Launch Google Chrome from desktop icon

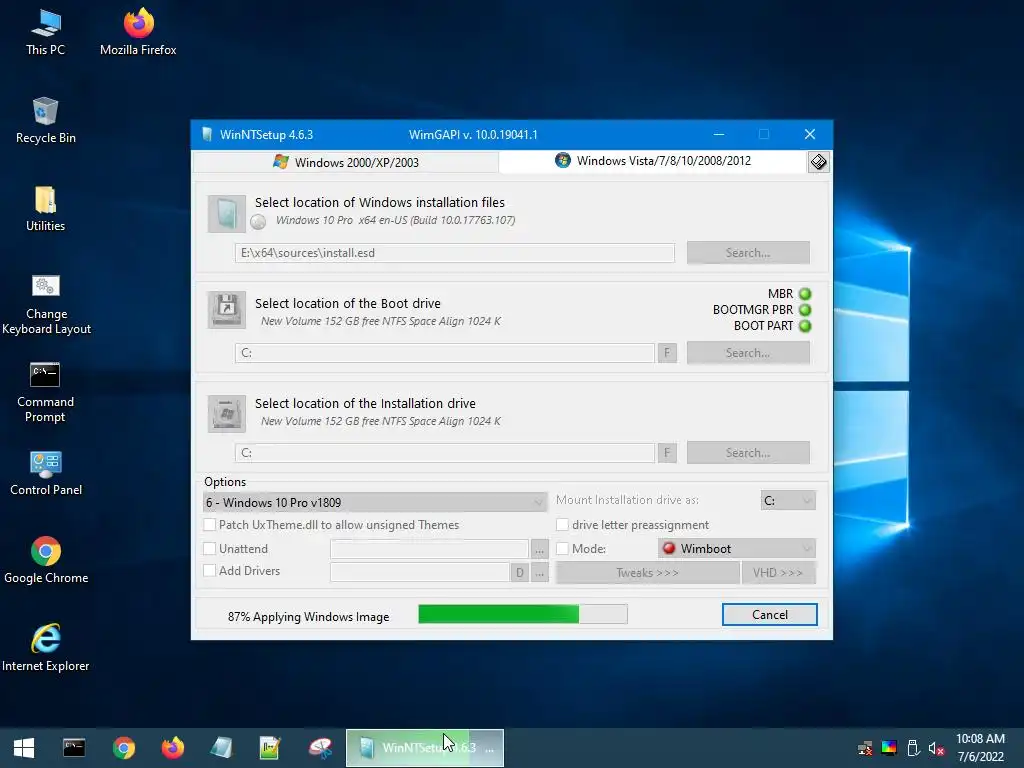pyautogui.click(x=46, y=560)
